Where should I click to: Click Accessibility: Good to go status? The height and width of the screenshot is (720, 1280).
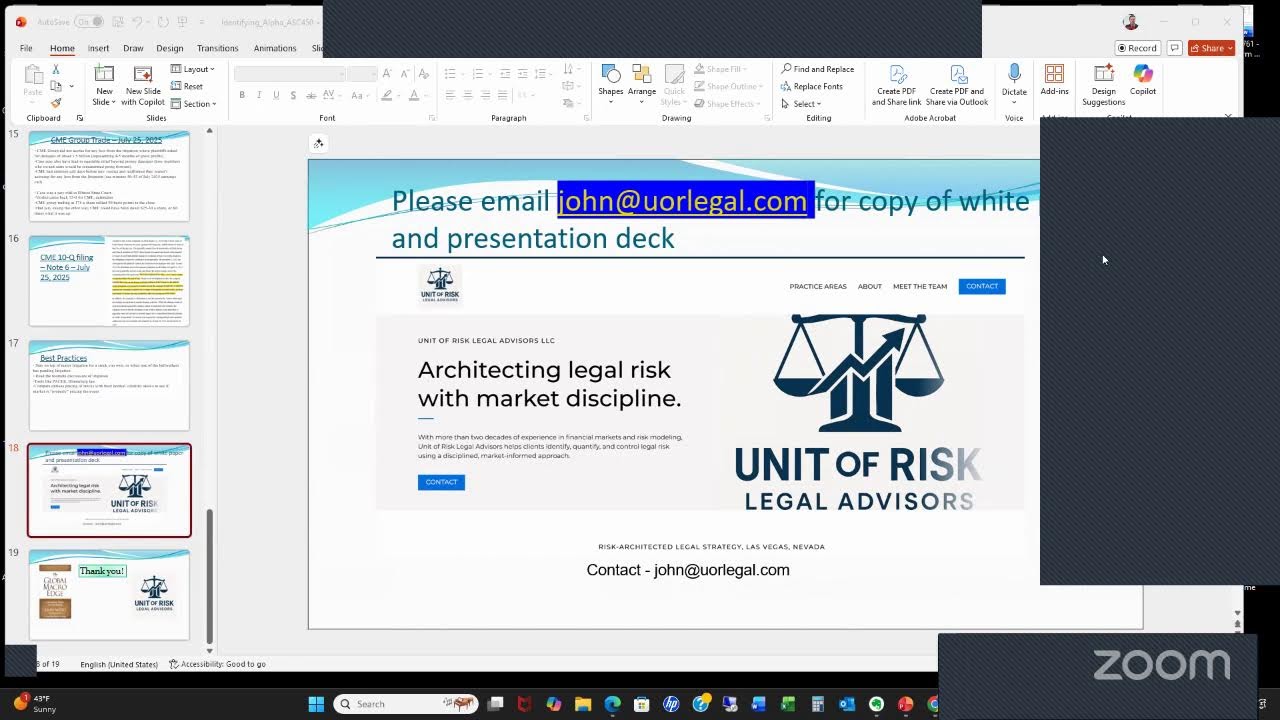click(218, 664)
